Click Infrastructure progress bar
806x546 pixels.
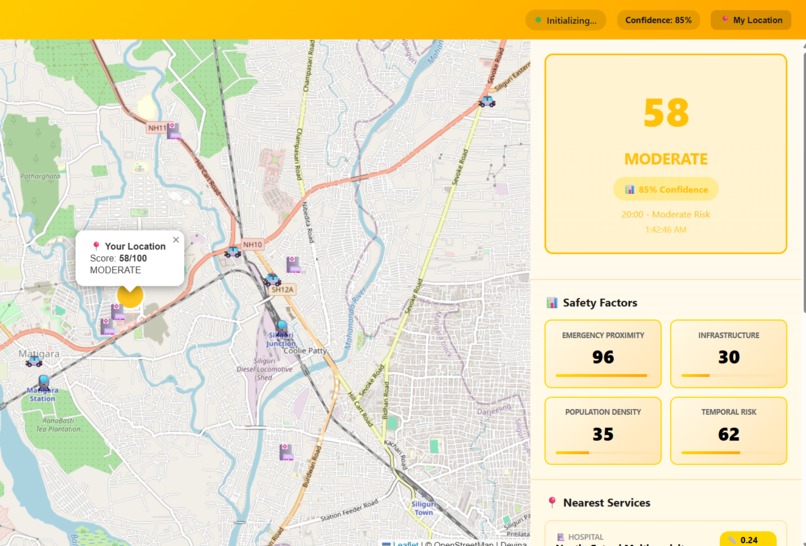pyautogui.click(x=728, y=375)
